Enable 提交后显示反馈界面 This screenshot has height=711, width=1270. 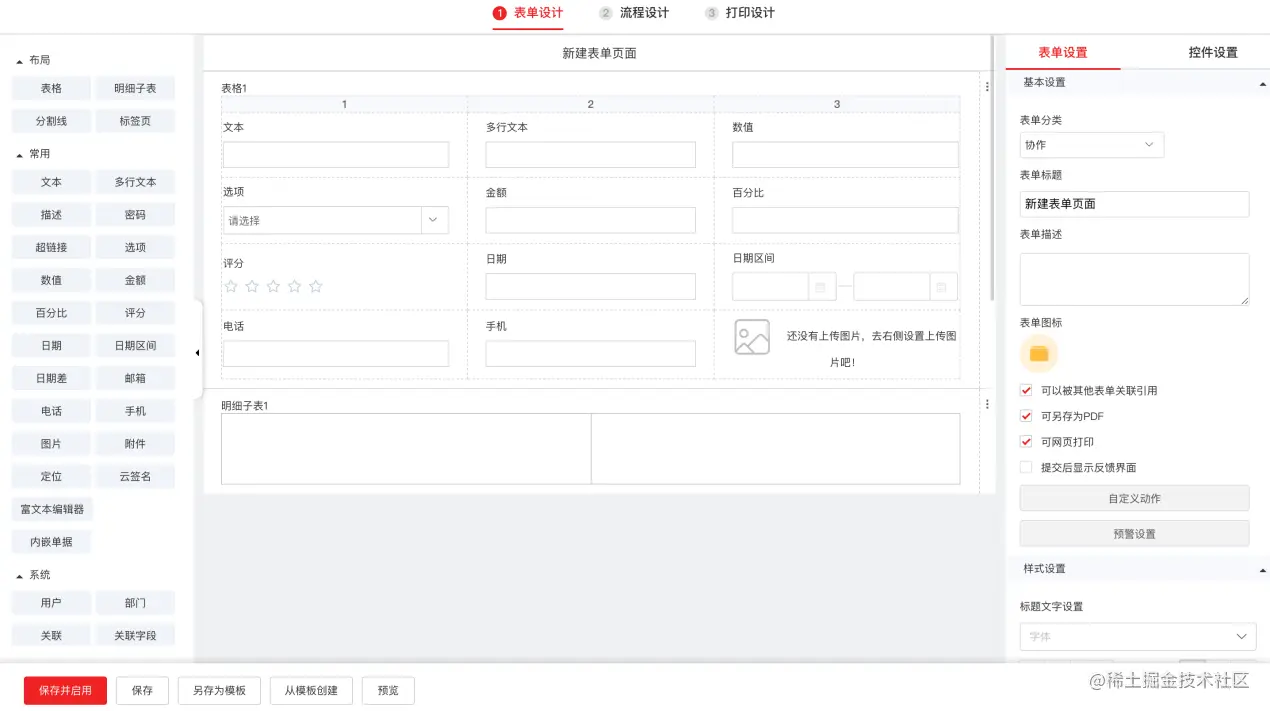[x=1025, y=466]
